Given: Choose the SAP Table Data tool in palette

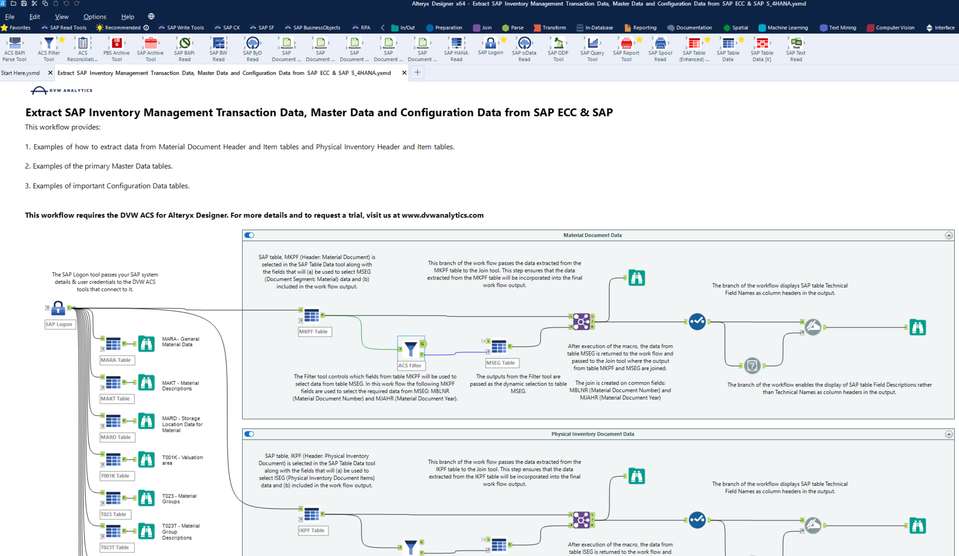Looking at the screenshot, I should click(728, 43).
